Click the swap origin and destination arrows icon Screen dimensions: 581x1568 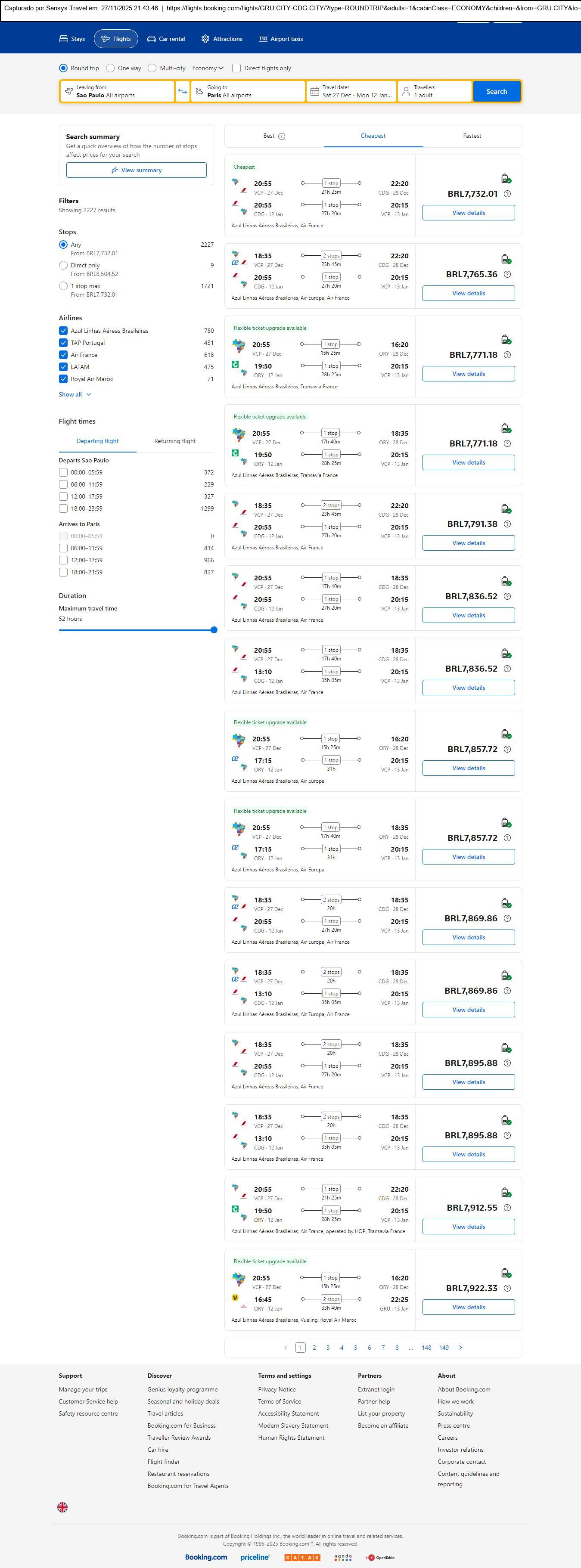(182, 91)
